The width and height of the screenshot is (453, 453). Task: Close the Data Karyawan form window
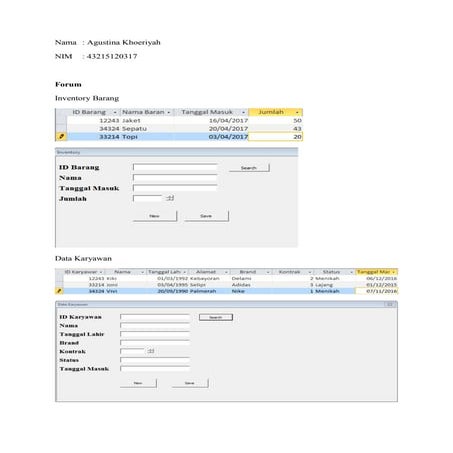coord(390,304)
